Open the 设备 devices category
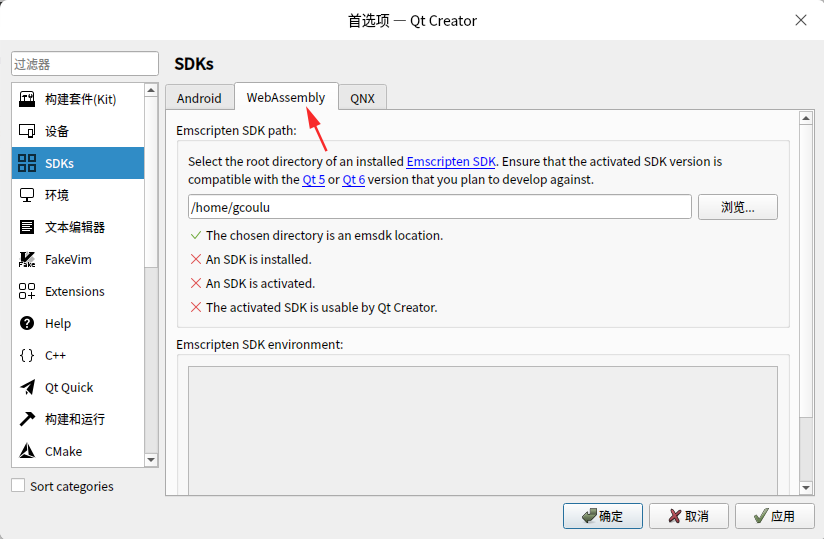Viewport: 824px width, 539px height. [x=57, y=131]
